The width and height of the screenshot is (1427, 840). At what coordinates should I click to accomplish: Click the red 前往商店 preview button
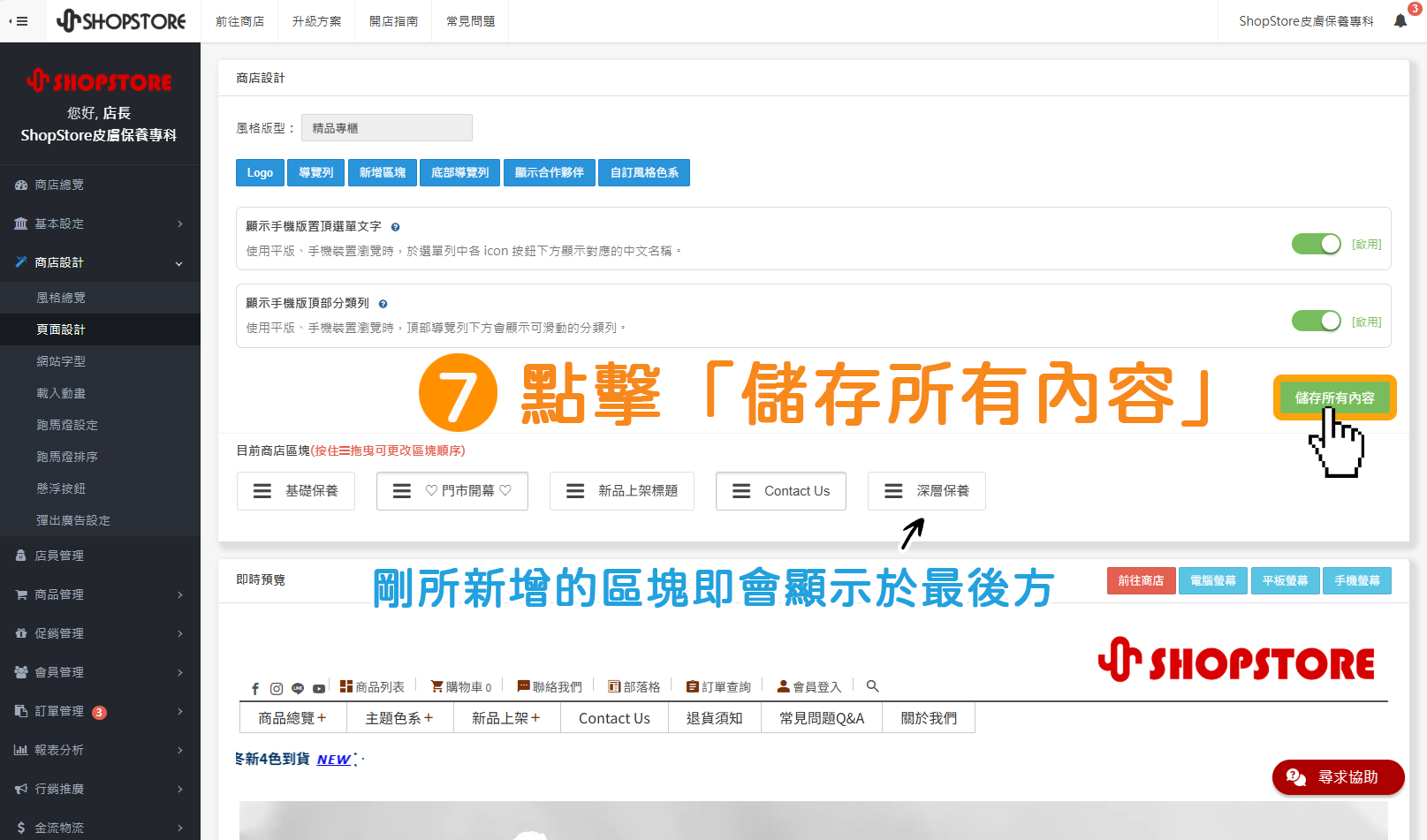(x=1141, y=581)
